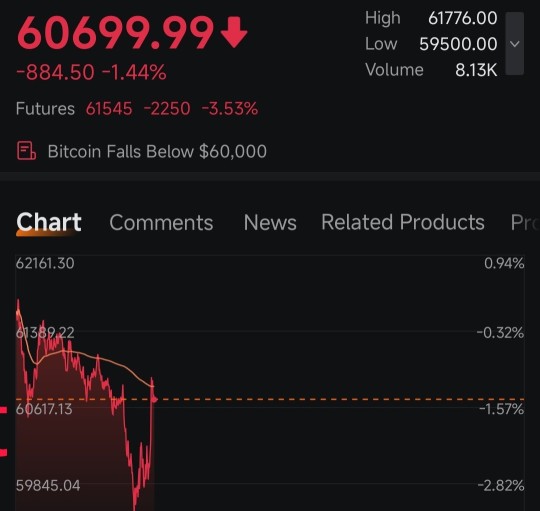Tap the current price 60699.99
Image resolution: width=540 pixels, height=511 pixels.
click(x=115, y=33)
